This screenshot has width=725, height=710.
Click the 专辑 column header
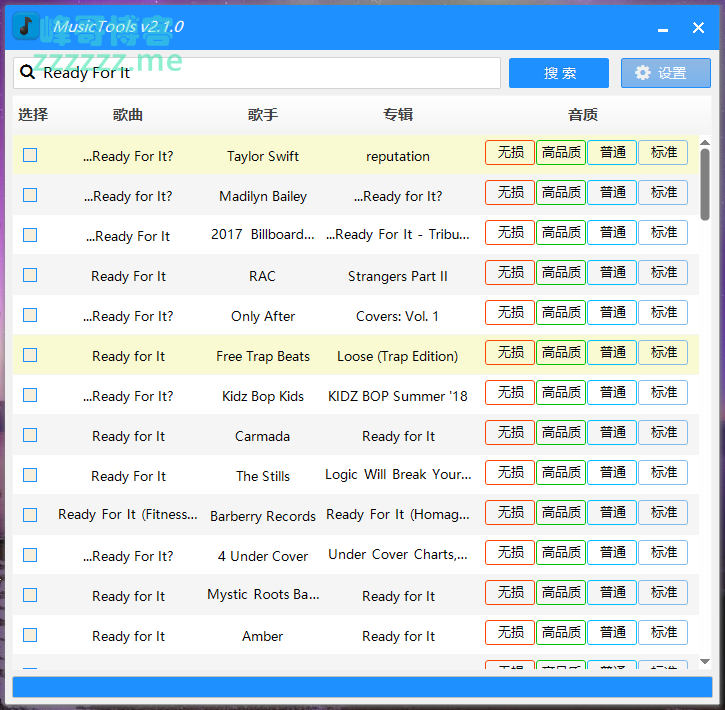click(x=398, y=115)
